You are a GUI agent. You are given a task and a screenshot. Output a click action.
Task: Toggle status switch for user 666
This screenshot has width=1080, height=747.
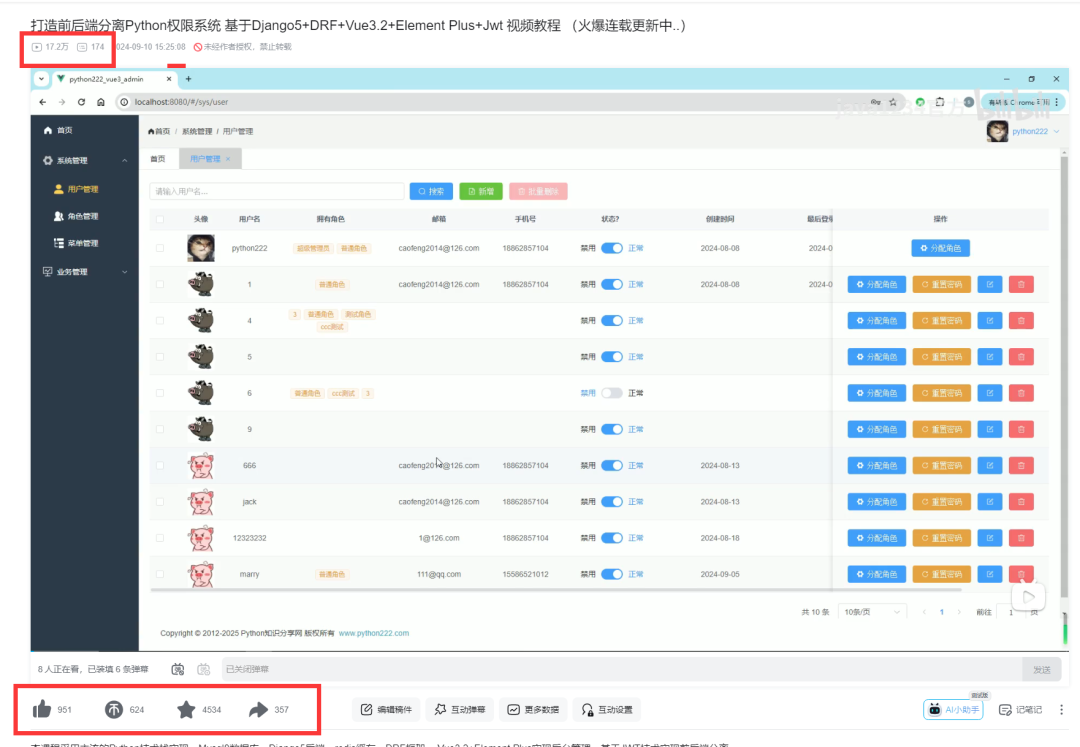pyautogui.click(x=612, y=465)
